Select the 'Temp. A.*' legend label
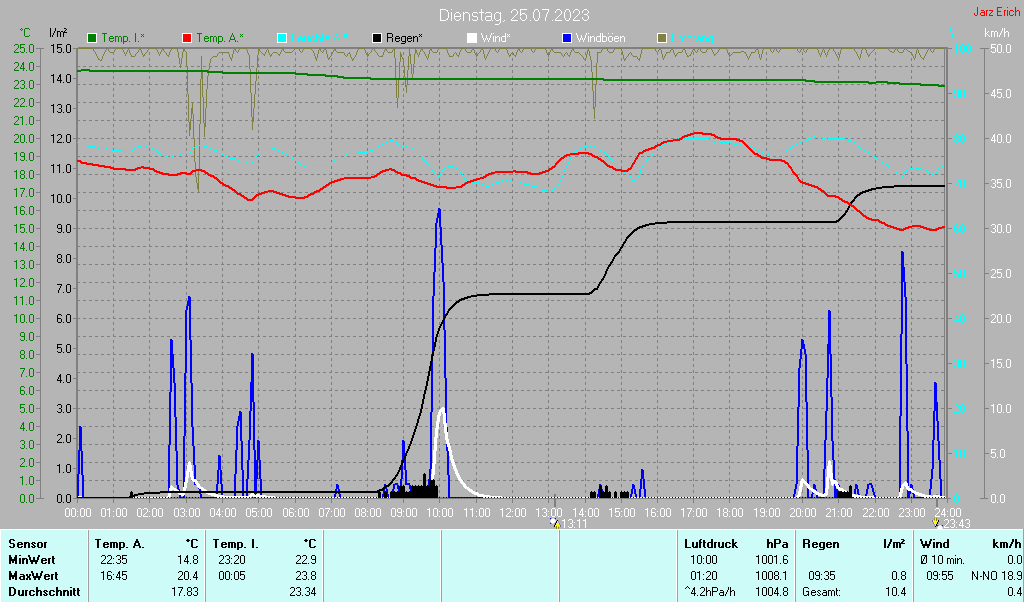This screenshot has width=1024, height=602. pyautogui.click(x=220, y=39)
